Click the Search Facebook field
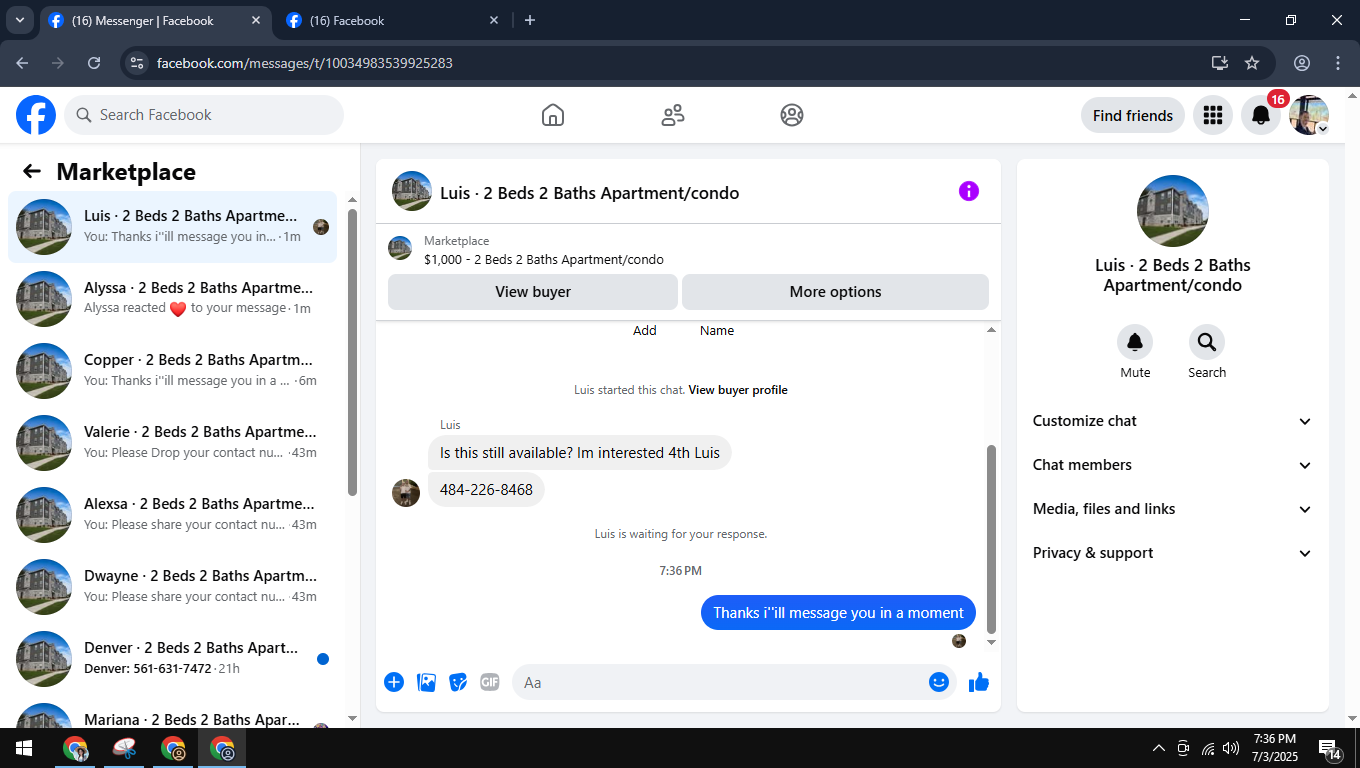 coord(204,115)
